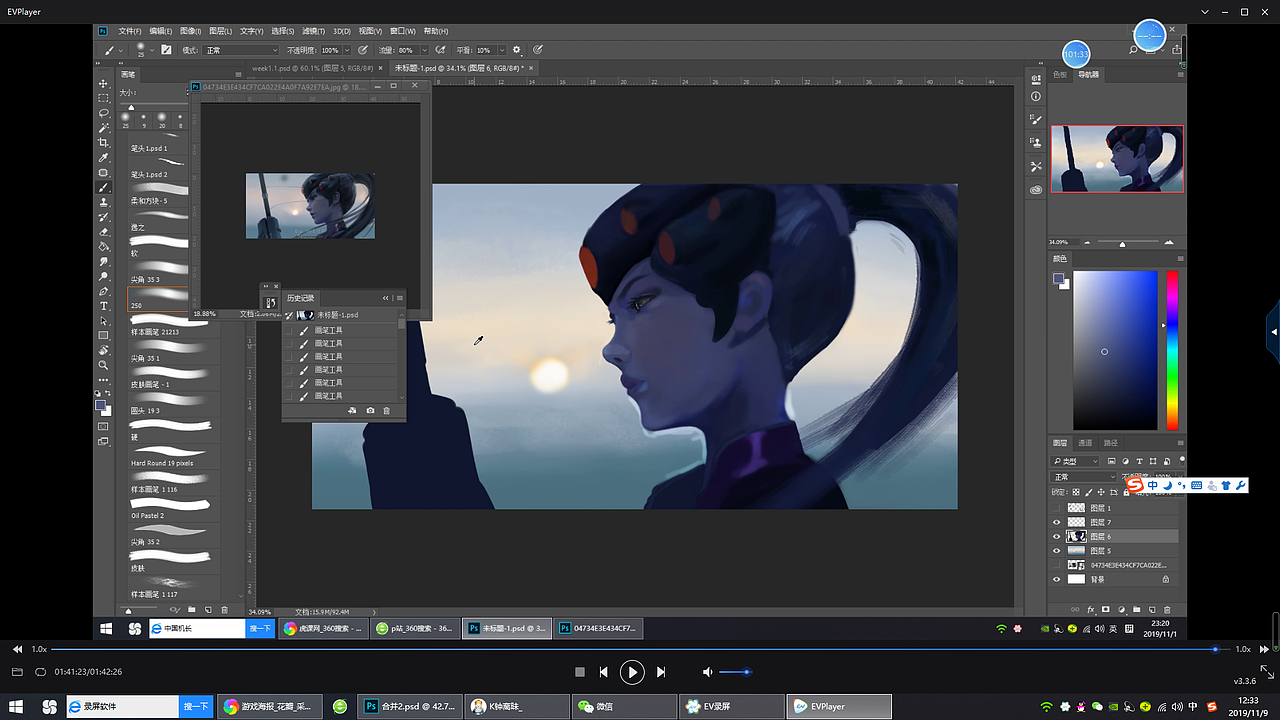The image size is (1280, 720).
Task: Select the Brush tool in toolbar
Action: pyautogui.click(x=104, y=188)
